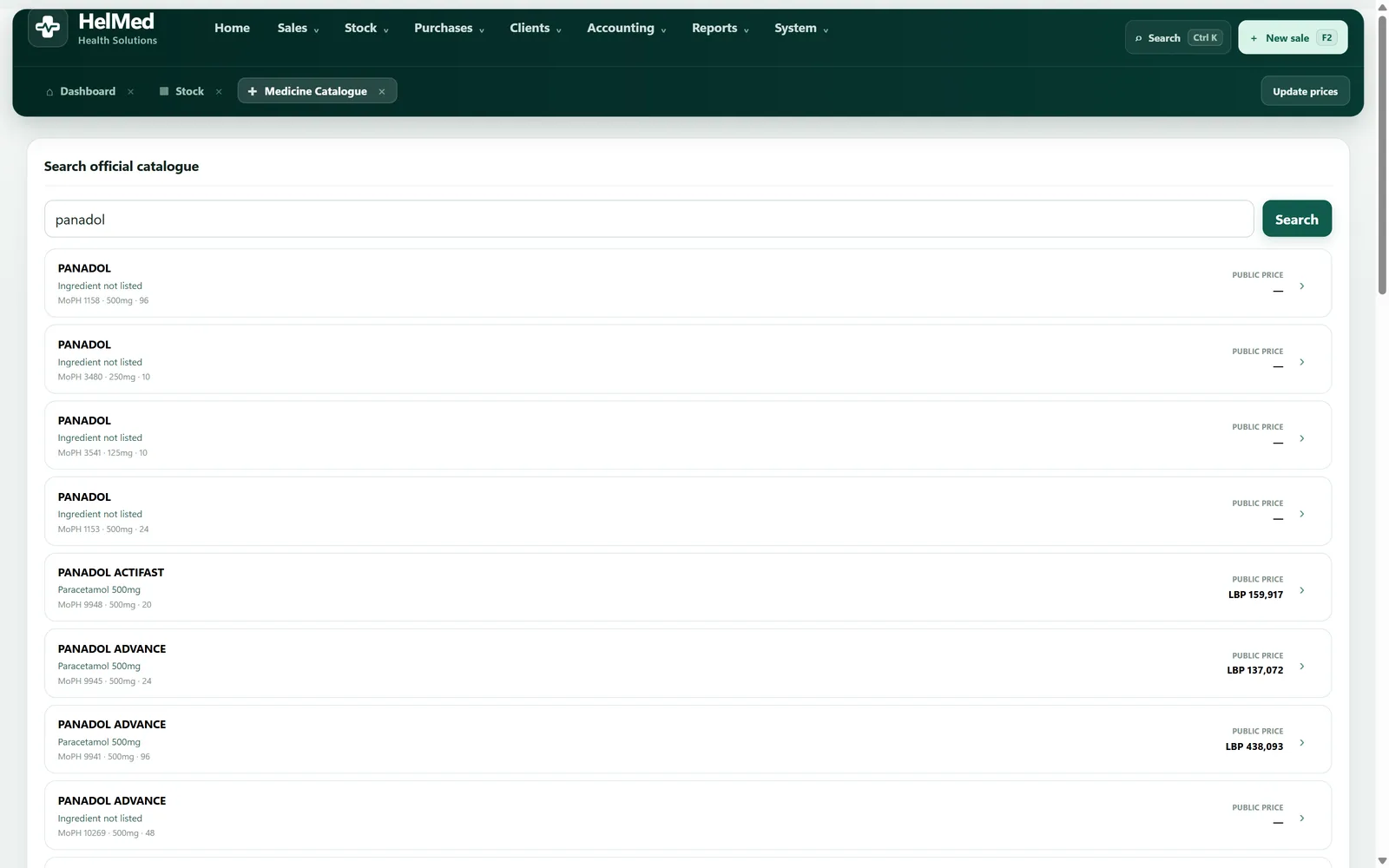Open the PANADOL ADVANCE MoPH 9941 arrow
The height and width of the screenshot is (868, 1389).
tap(1301, 742)
